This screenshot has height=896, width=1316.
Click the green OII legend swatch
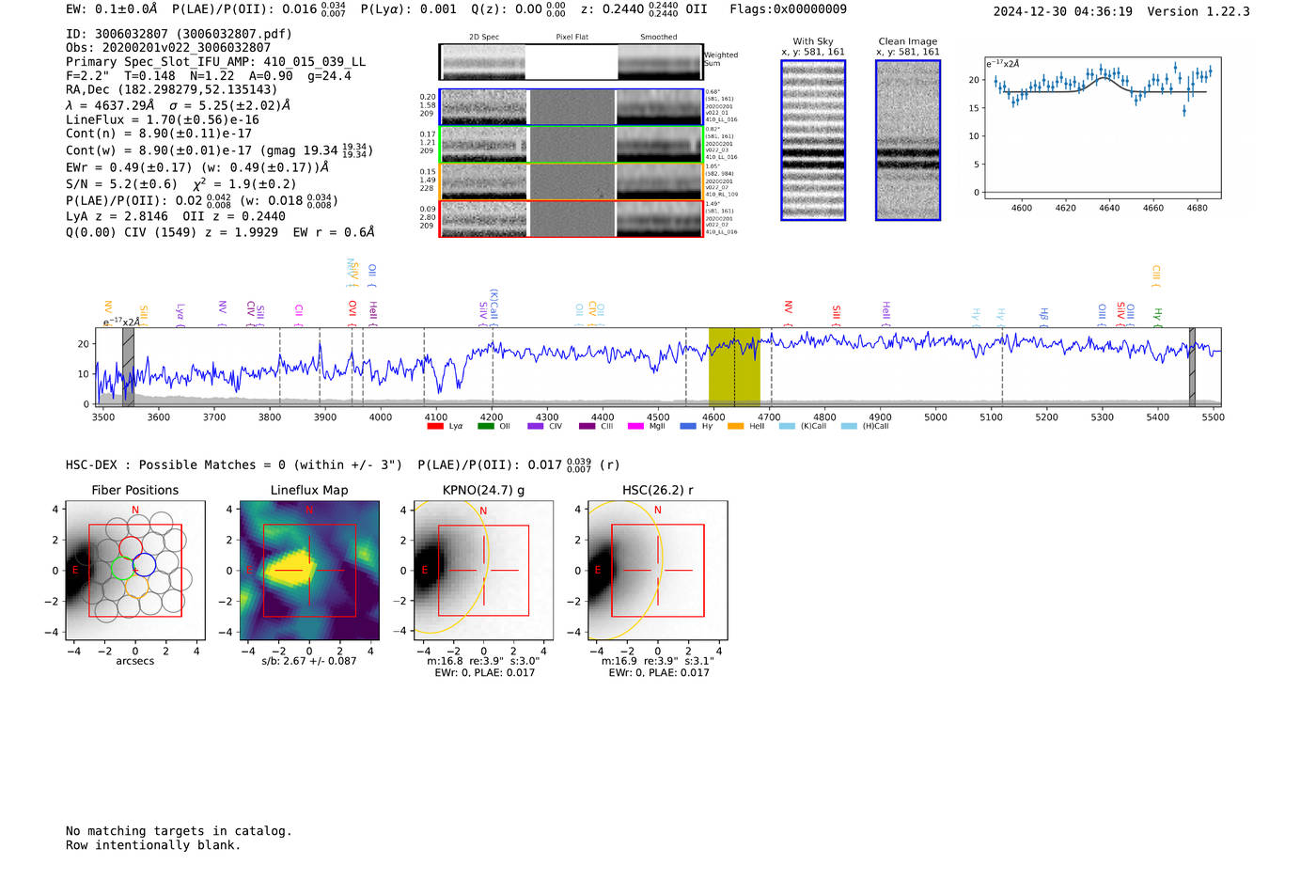tap(485, 427)
